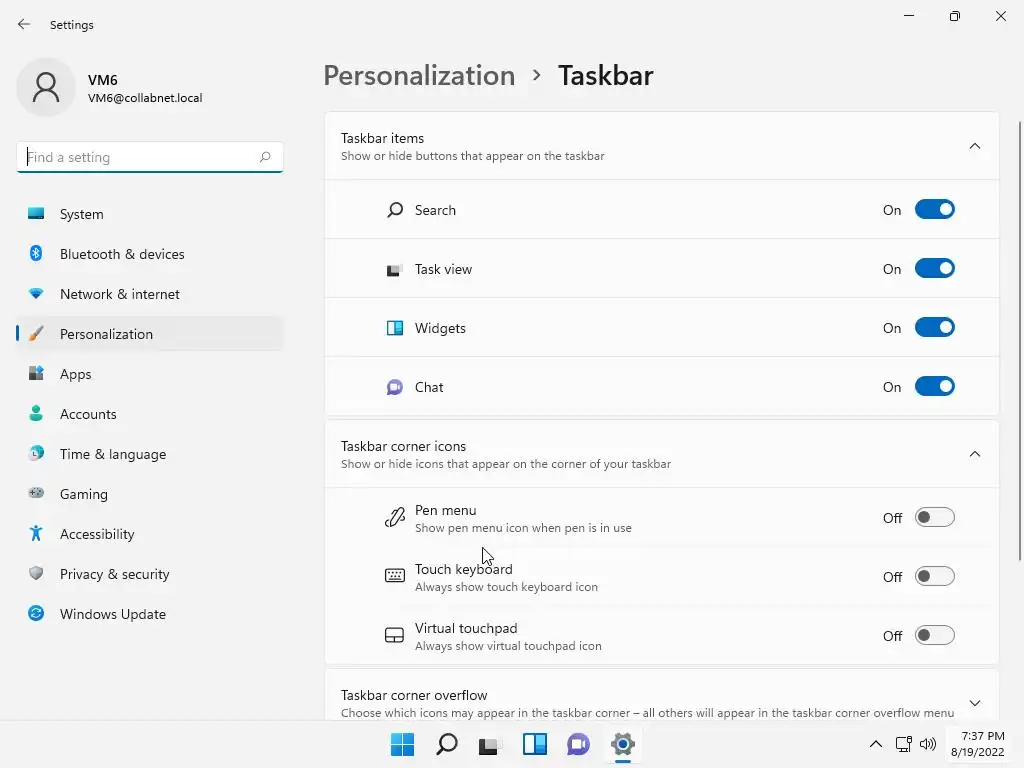Screen dimensions: 1024x768
Task: Click "Always show touch keyboard icon" text
Action: point(506,586)
